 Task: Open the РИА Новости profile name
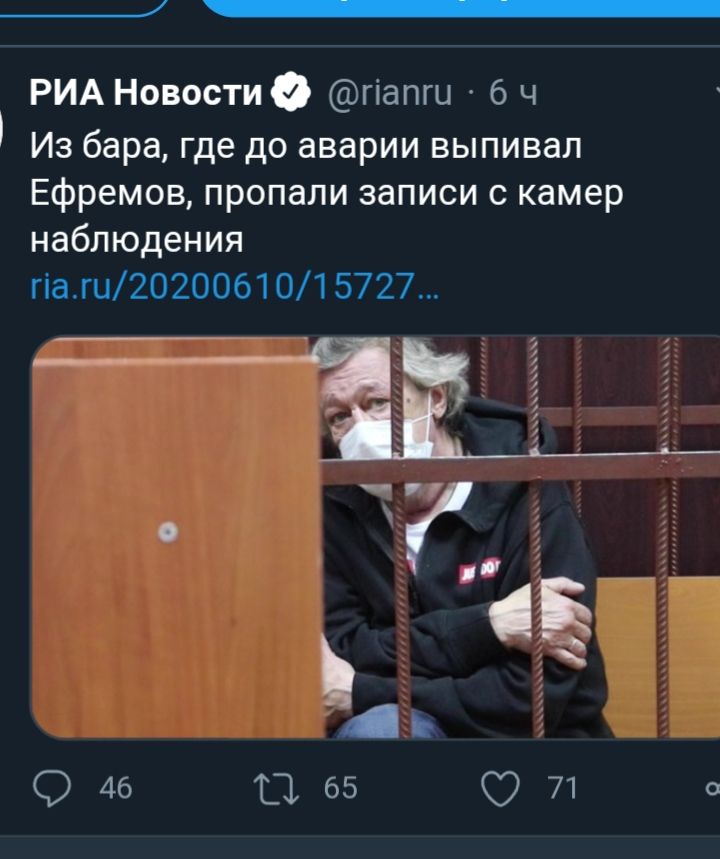[146, 91]
